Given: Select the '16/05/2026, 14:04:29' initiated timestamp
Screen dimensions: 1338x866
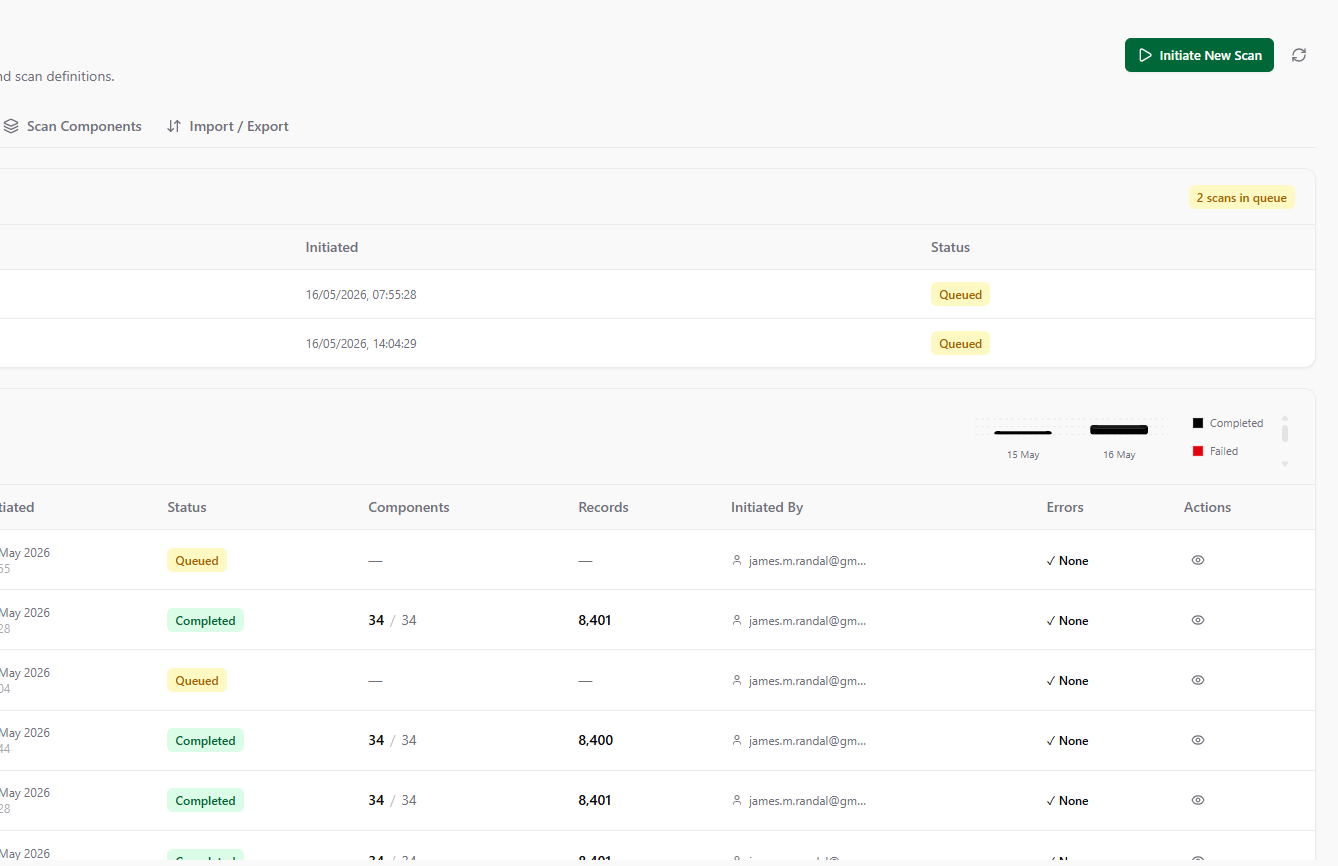Looking at the screenshot, I should click(361, 344).
